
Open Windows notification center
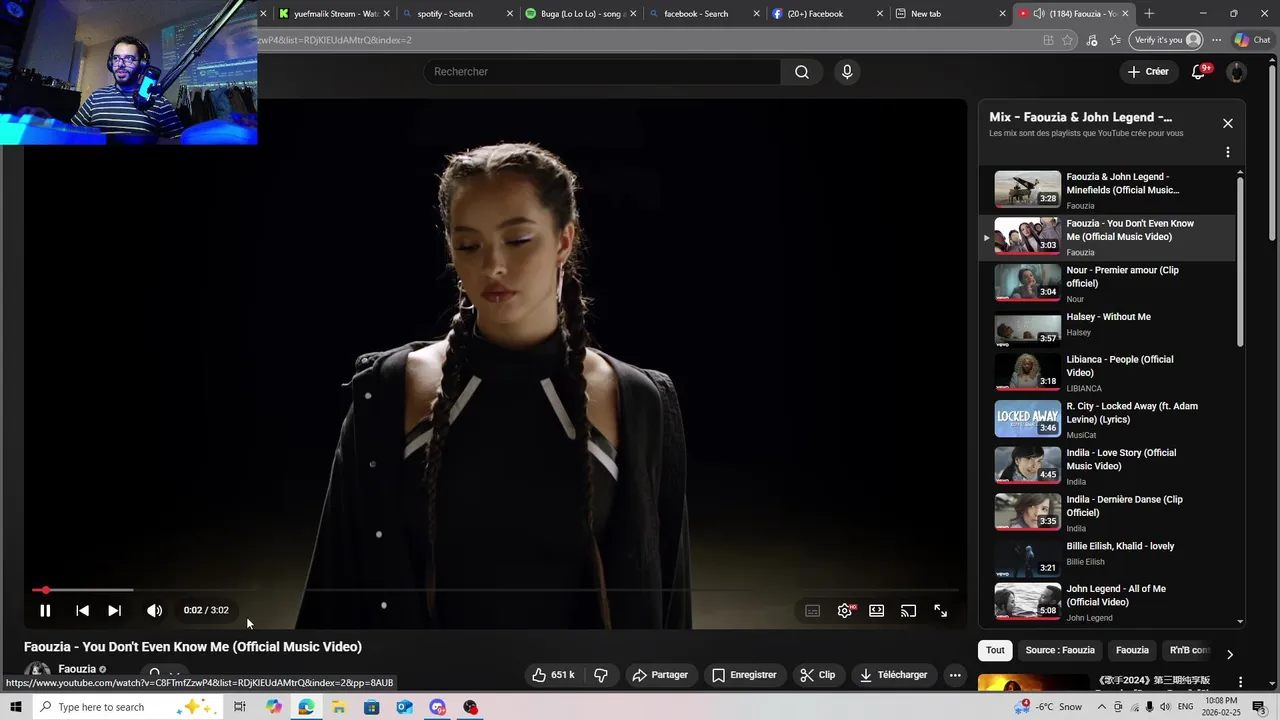[1259, 707]
